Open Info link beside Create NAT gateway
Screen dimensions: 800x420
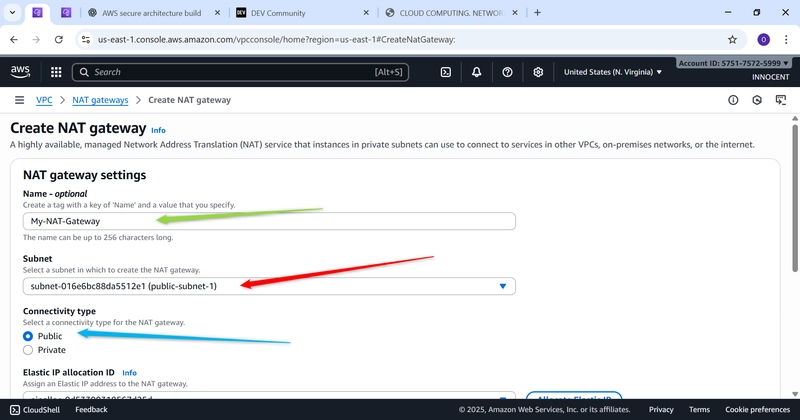(158, 130)
